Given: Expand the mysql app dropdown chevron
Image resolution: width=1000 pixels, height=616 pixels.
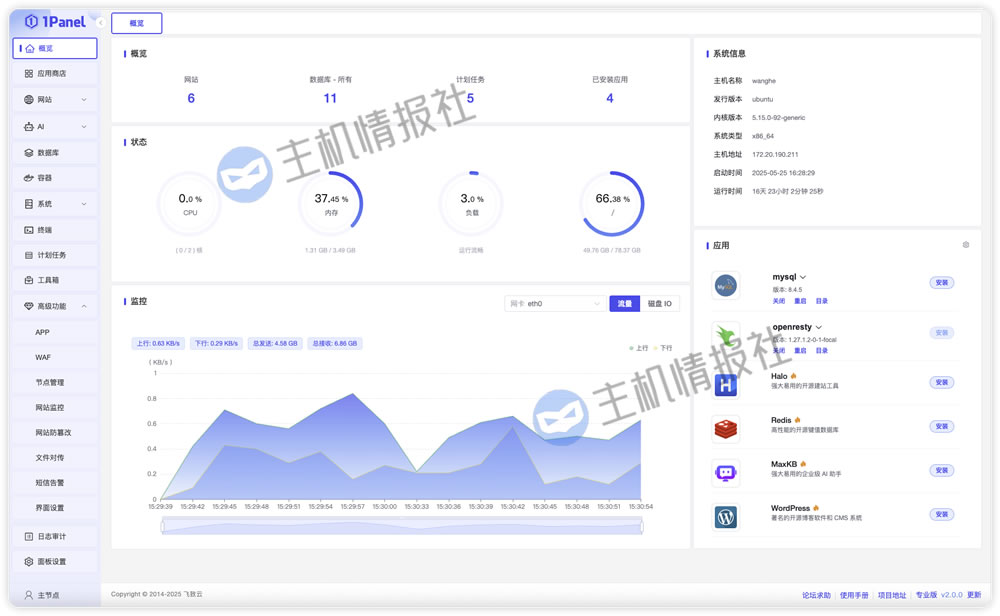Looking at the screenshot, I should coord(803,277).
